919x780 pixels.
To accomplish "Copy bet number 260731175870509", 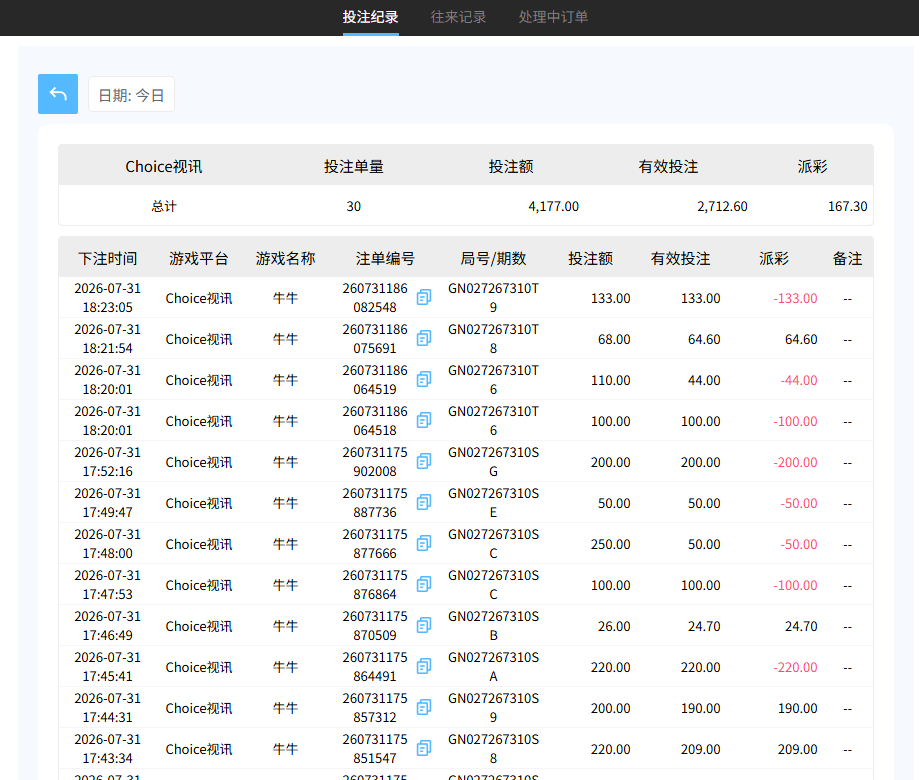I will 424,626.
